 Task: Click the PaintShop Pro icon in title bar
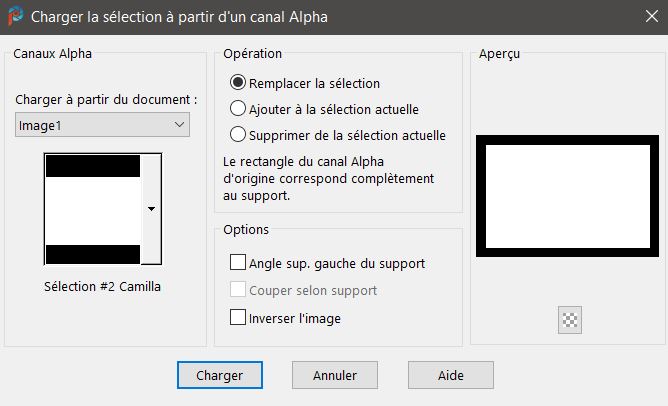point(16,17)
